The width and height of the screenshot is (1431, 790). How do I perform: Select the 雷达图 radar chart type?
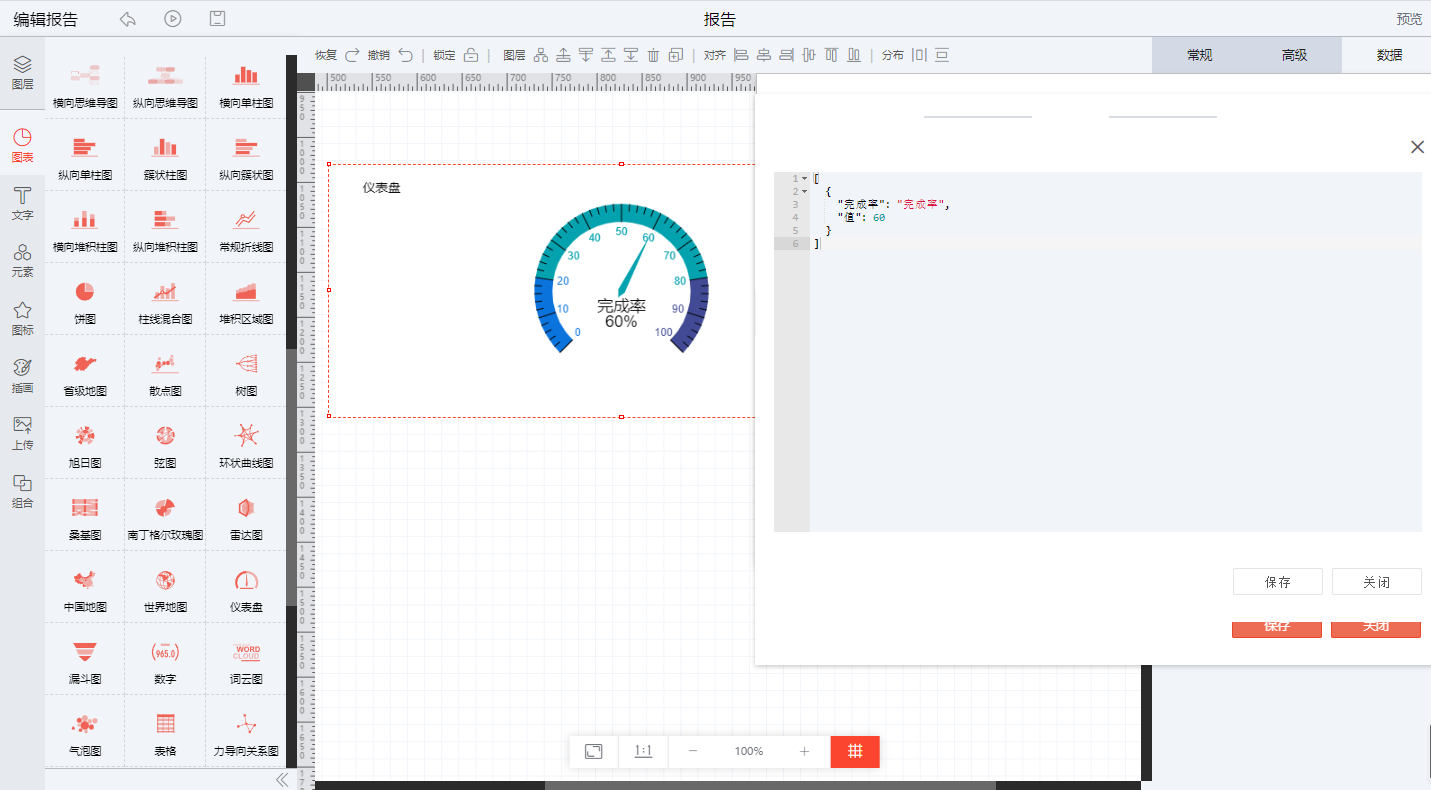[x=246, y=516]
